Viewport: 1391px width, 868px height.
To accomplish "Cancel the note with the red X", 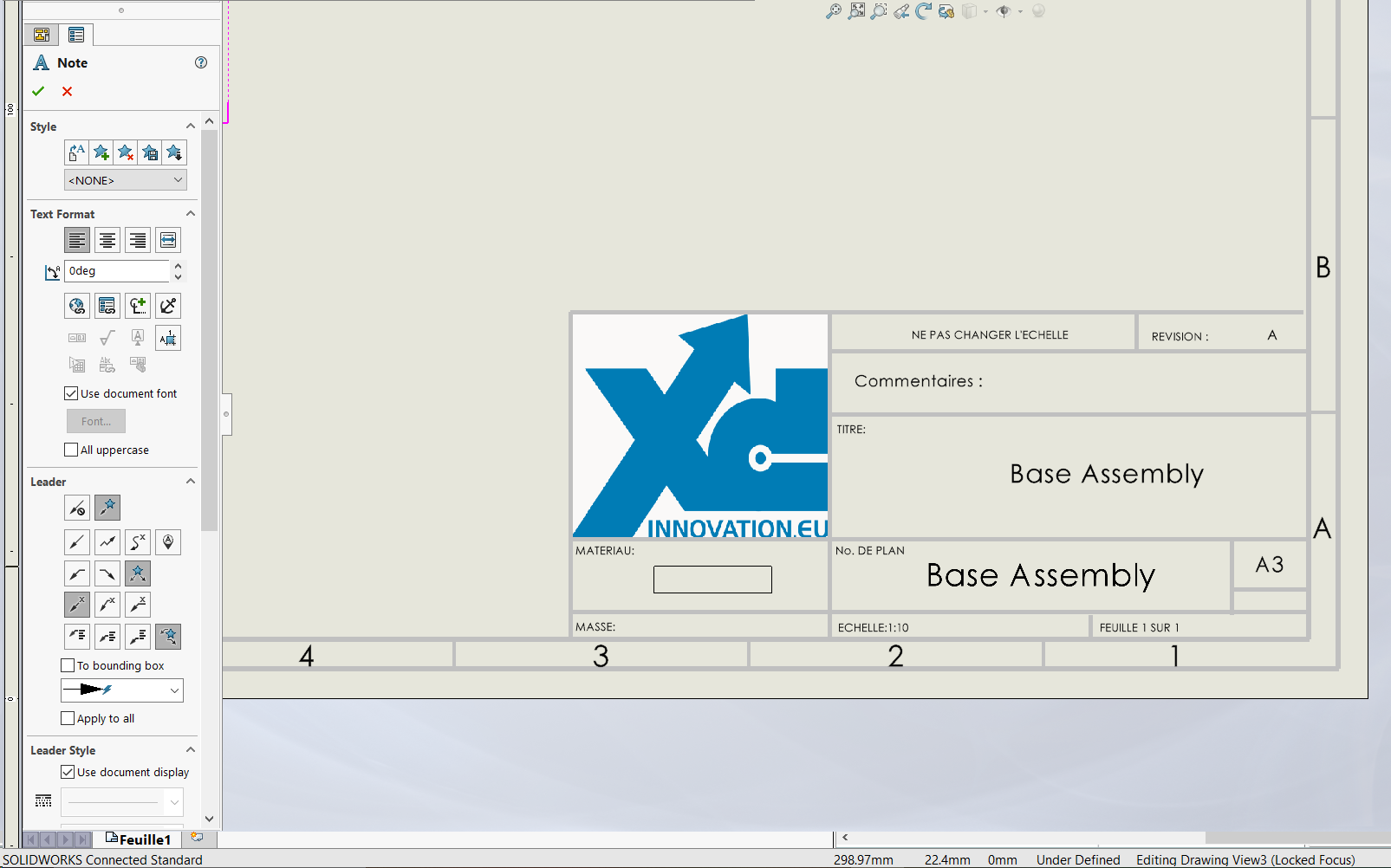I will (x=67, y=91).
